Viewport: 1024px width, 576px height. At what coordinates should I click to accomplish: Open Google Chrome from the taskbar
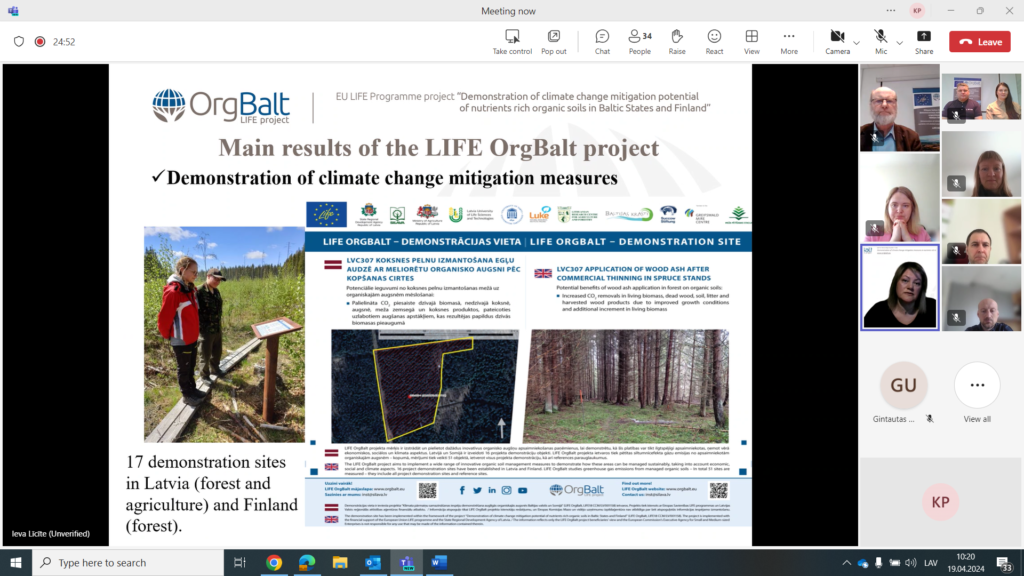click(274, 562)
